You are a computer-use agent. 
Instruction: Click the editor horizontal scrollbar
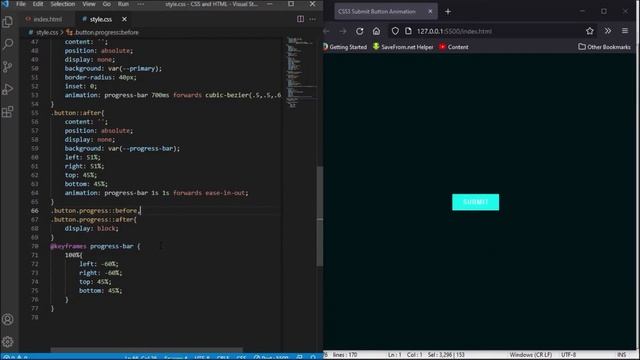coord(147,350)
